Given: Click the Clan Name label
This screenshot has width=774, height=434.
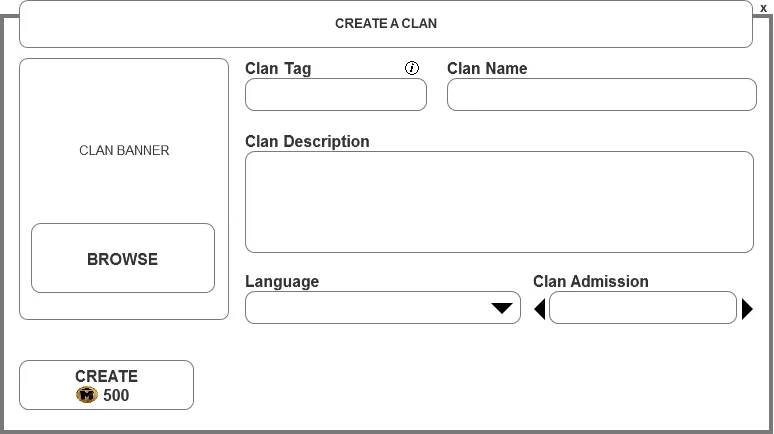Looking at the screenshot, I should [x=487, y=69].
